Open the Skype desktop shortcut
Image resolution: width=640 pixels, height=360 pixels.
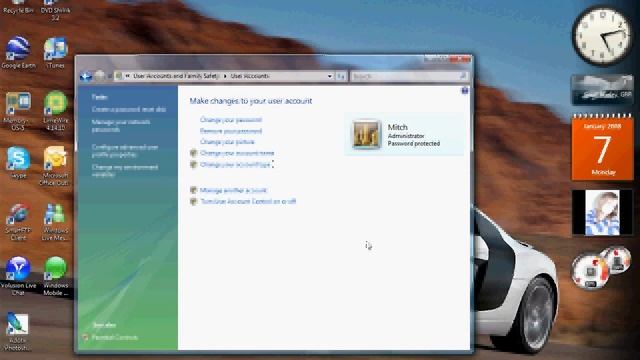[18, 162]
